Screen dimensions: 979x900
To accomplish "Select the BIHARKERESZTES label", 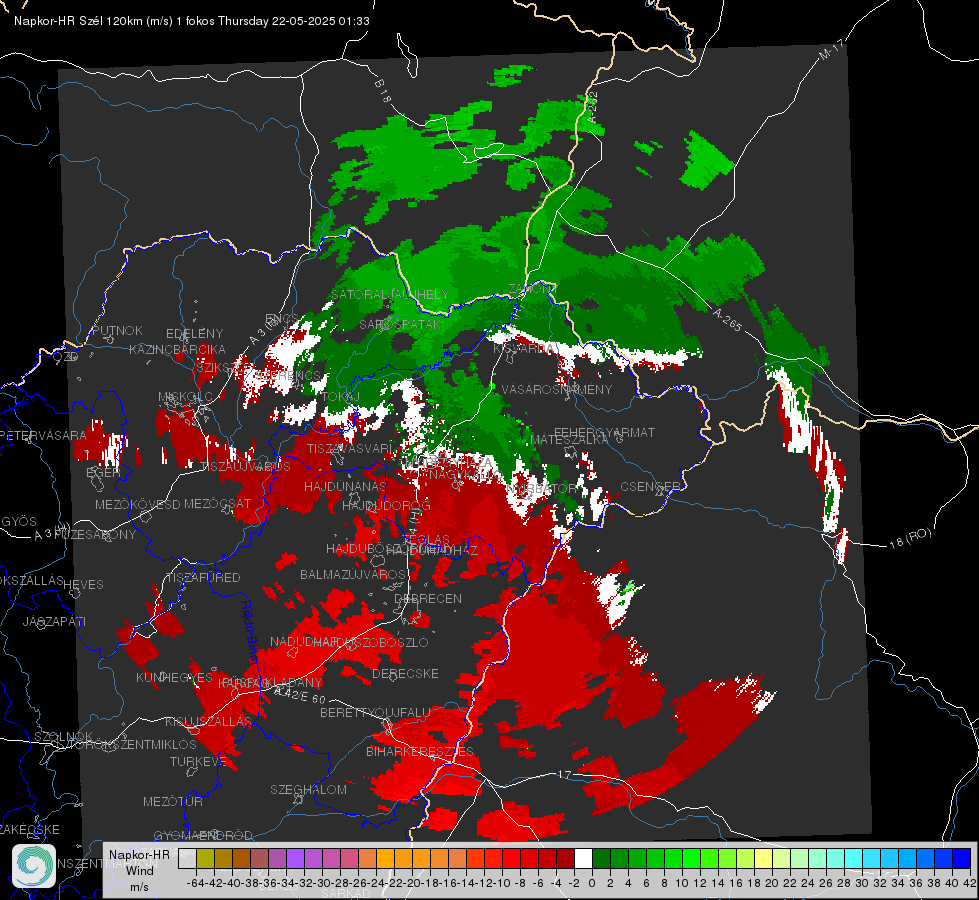I will (x=420, y=751).
